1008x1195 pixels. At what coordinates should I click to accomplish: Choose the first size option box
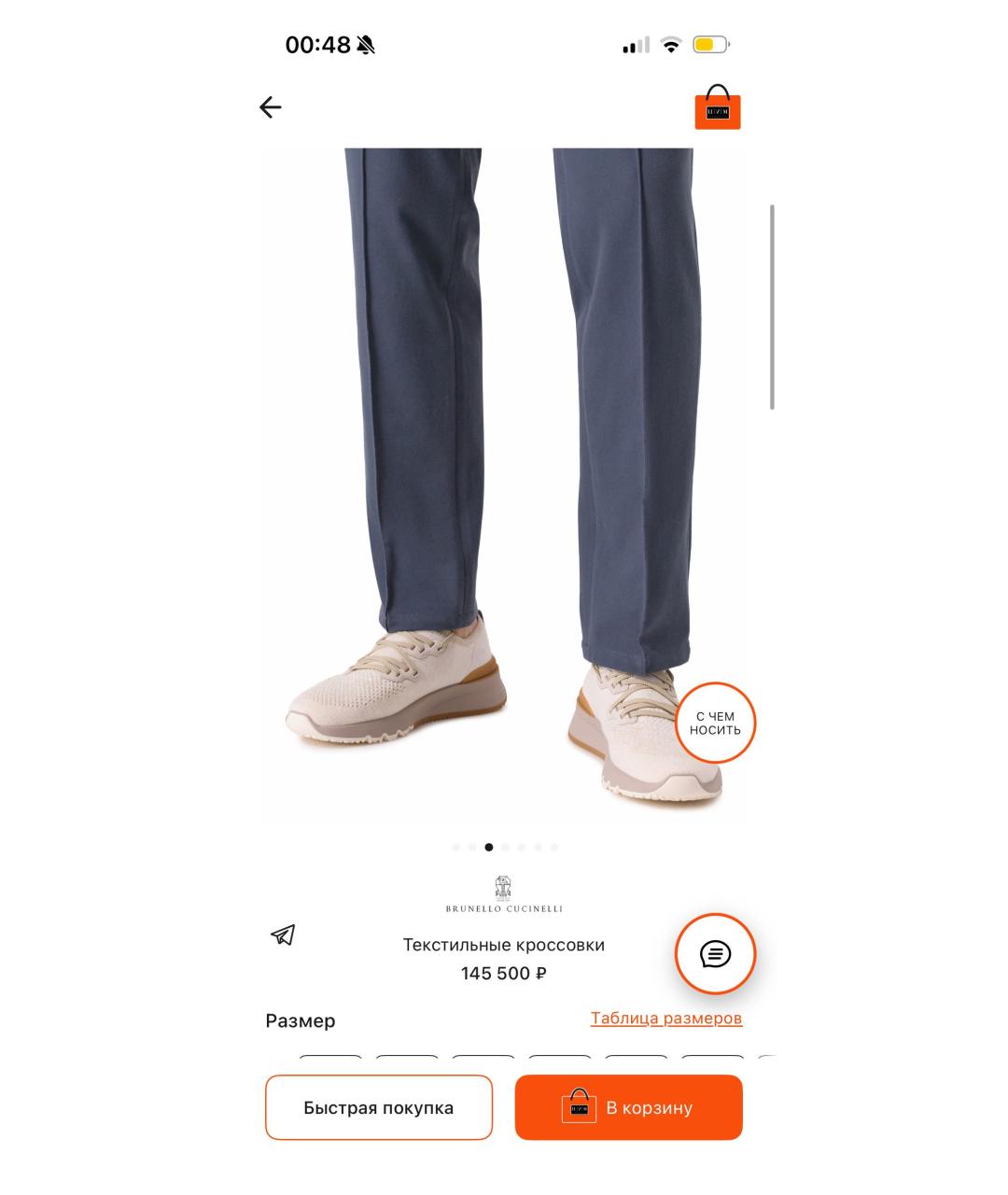click(330, 1059)
